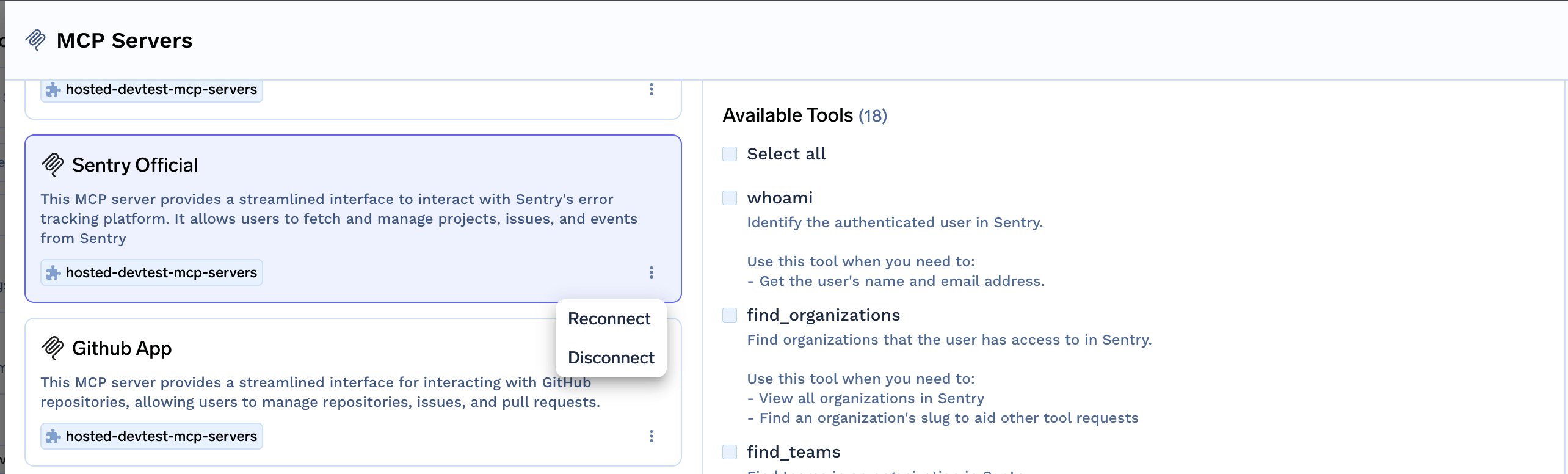Click the find_teams tool name
Viewport: 1568px width, 474px height.
(x=794, y=452)
